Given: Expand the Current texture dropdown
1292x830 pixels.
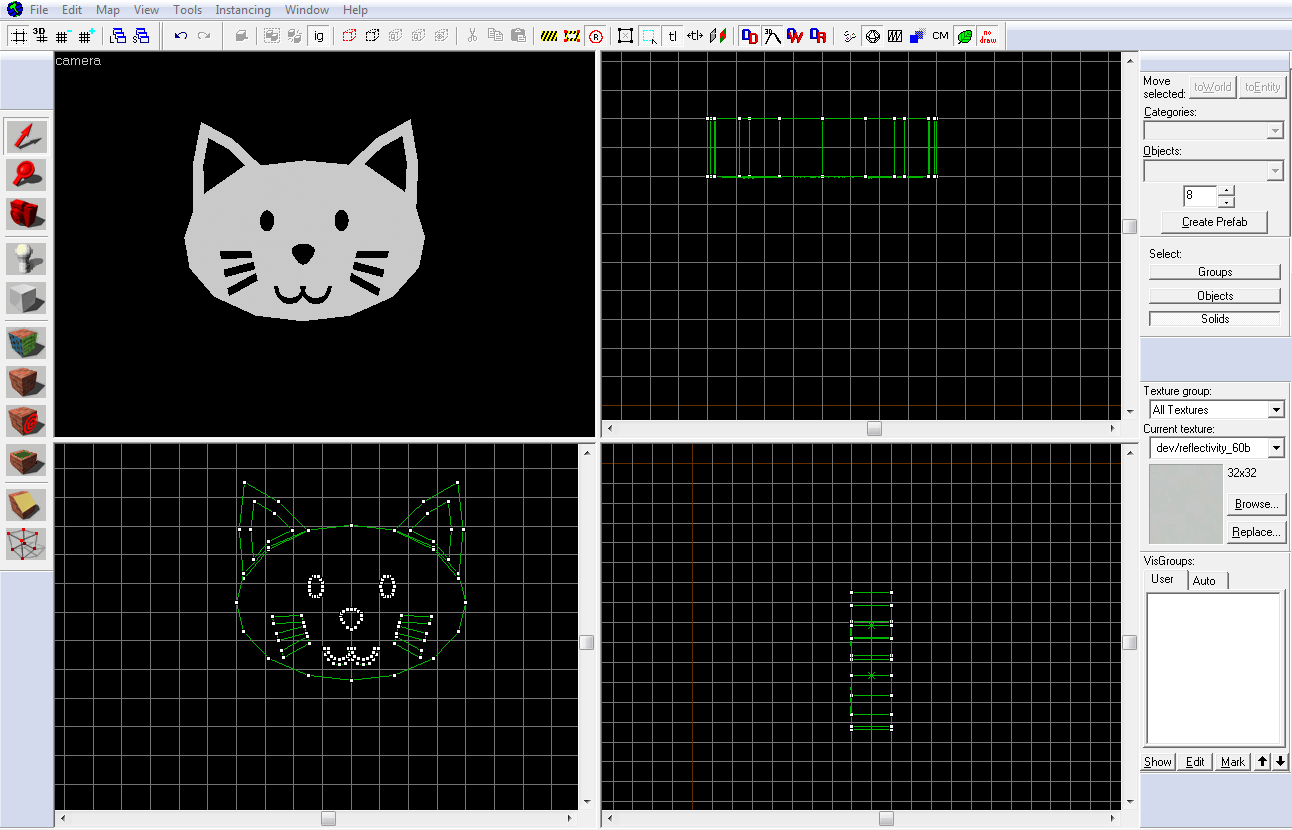Looking at the screenshot, I should (x=1275, y=448).
